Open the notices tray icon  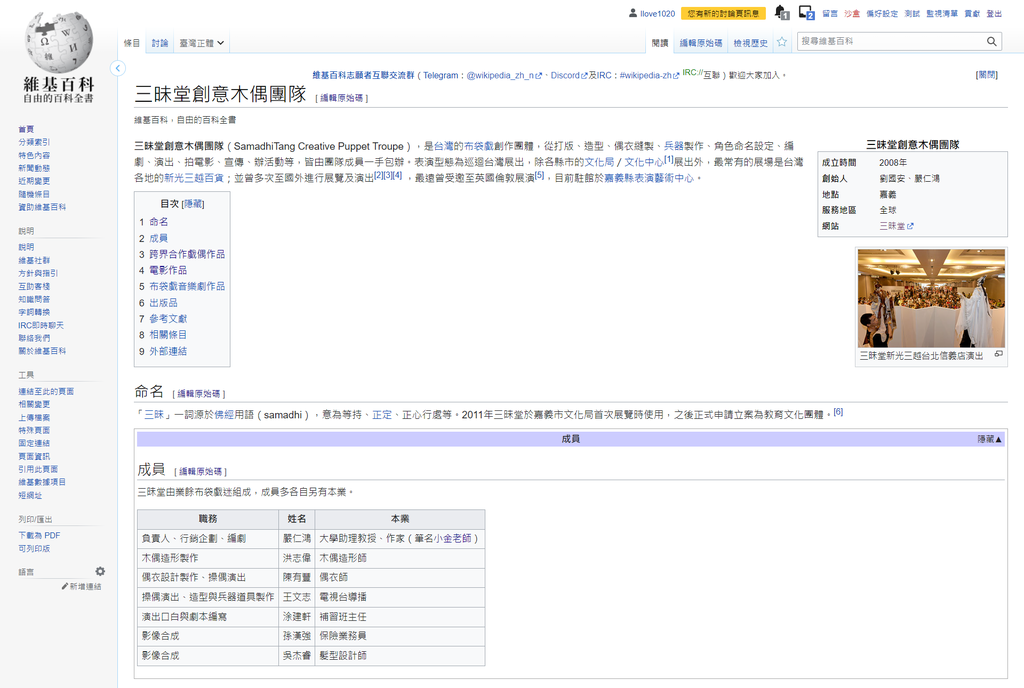pos(806,13)
